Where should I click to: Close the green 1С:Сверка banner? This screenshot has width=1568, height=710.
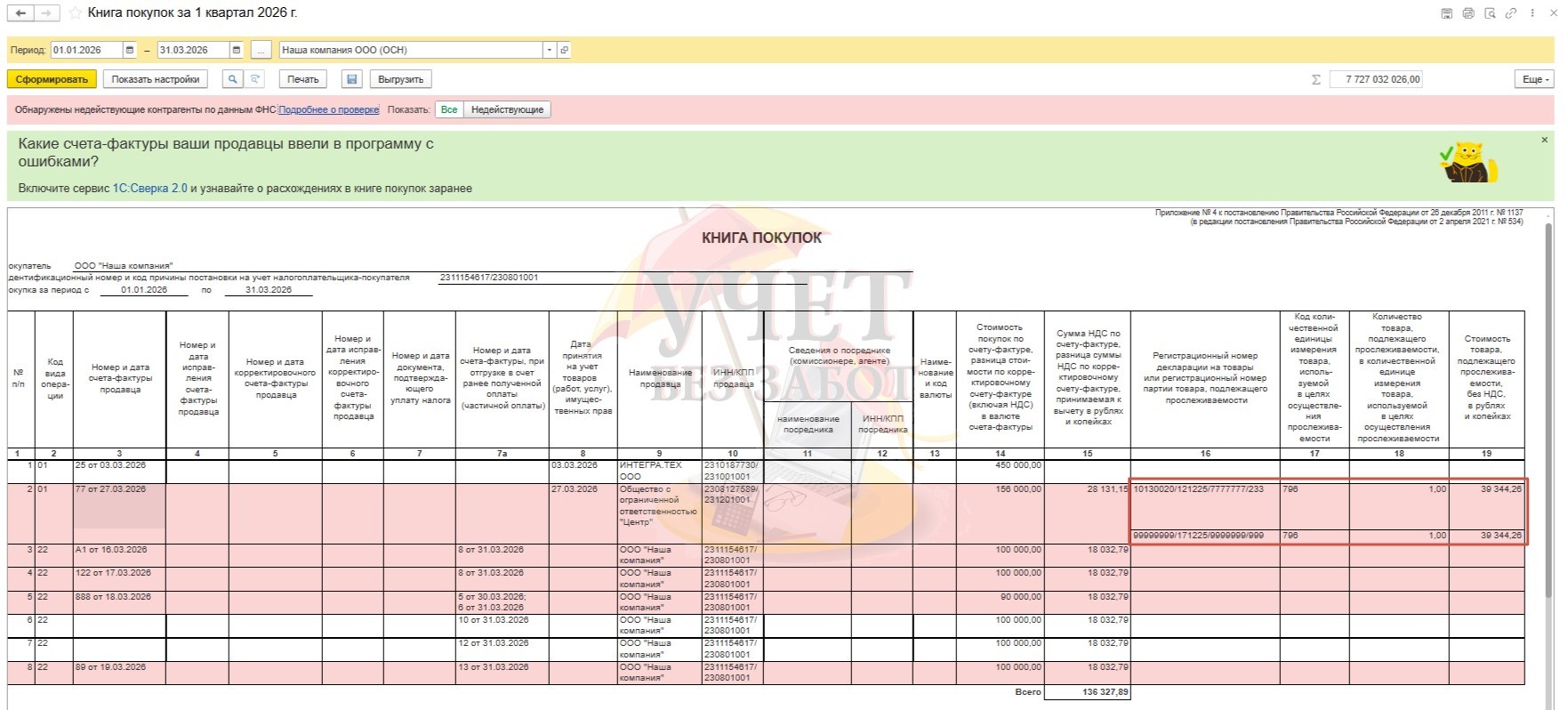(x=1544, y=140)
